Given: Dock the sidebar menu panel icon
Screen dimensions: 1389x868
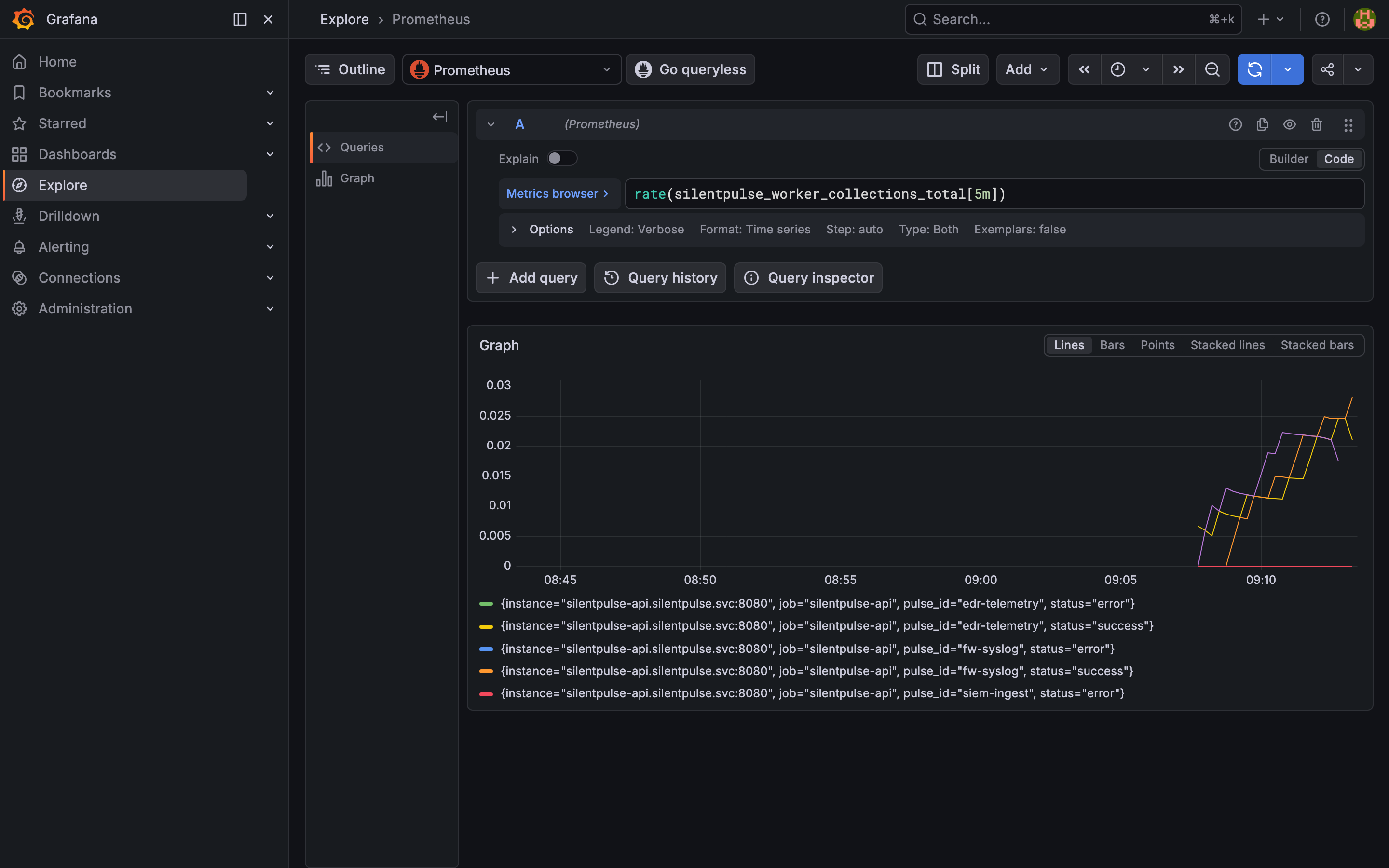Looking at the screenshot, I should tap(240, 19).
